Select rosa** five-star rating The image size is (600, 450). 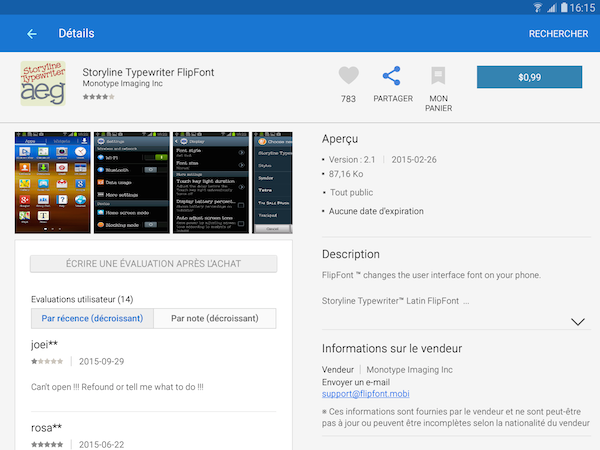coord(47,445)
